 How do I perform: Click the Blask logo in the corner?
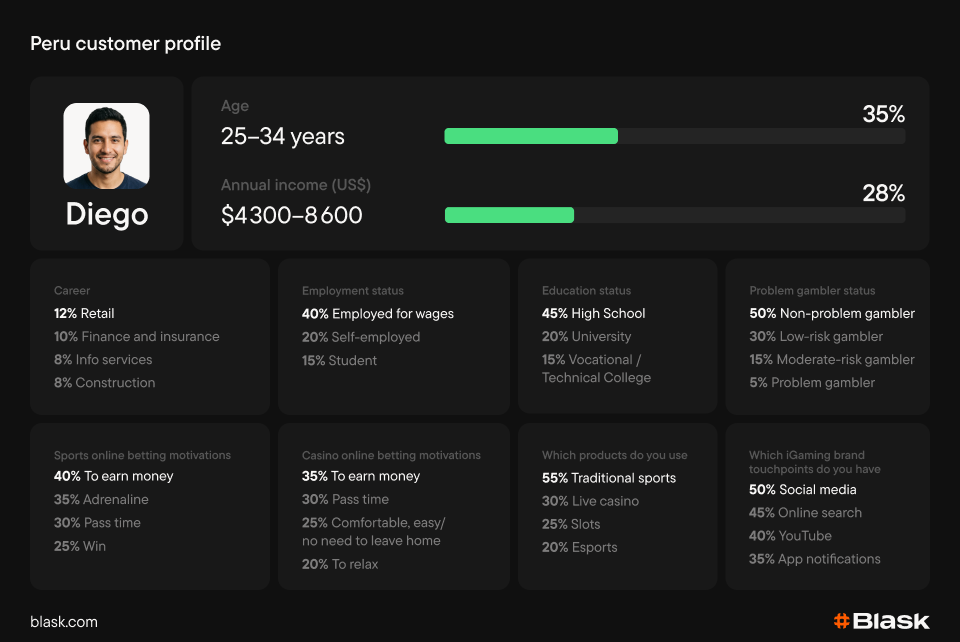click(881, 621)
